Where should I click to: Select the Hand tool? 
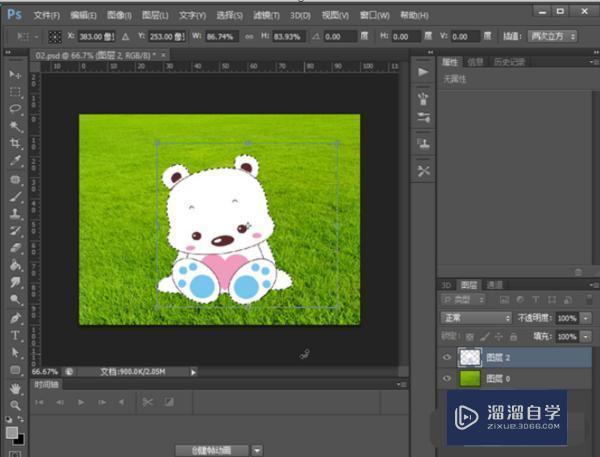[15, 387]
